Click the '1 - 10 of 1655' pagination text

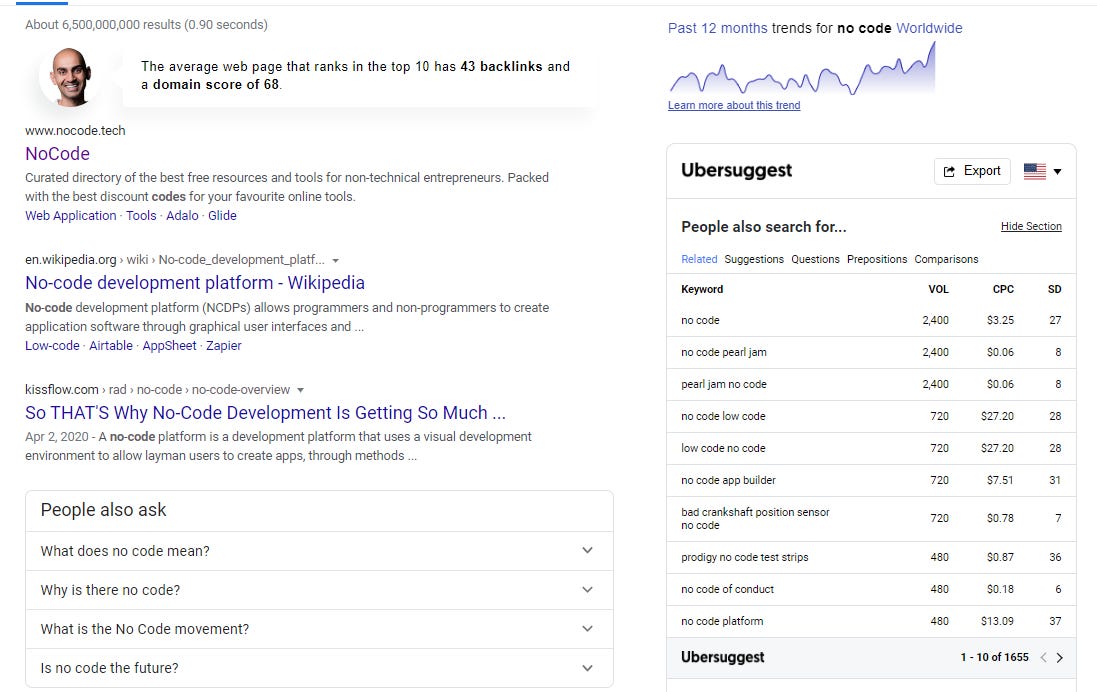click(x=994, y=658)
